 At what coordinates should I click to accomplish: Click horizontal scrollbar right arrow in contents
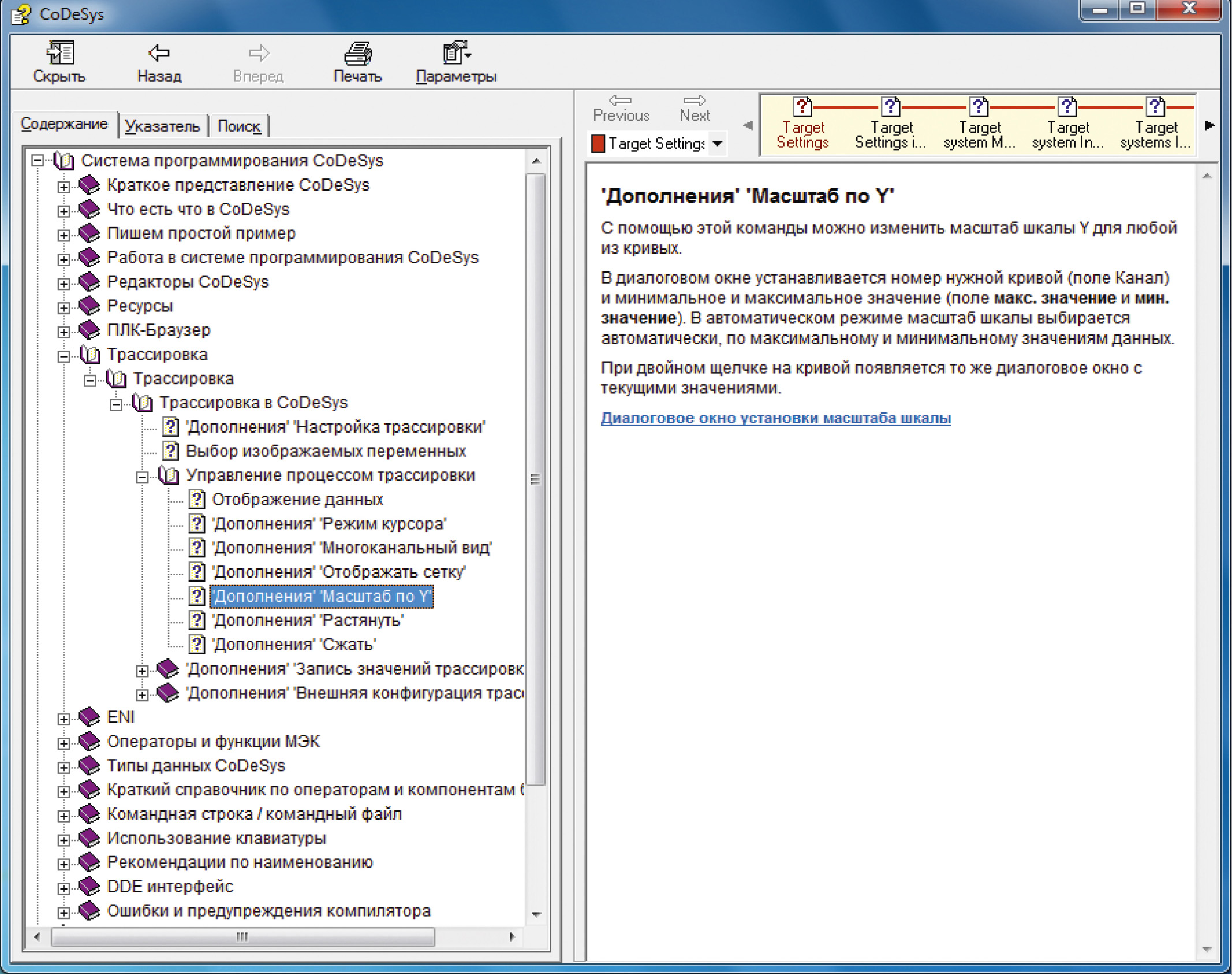512,936
